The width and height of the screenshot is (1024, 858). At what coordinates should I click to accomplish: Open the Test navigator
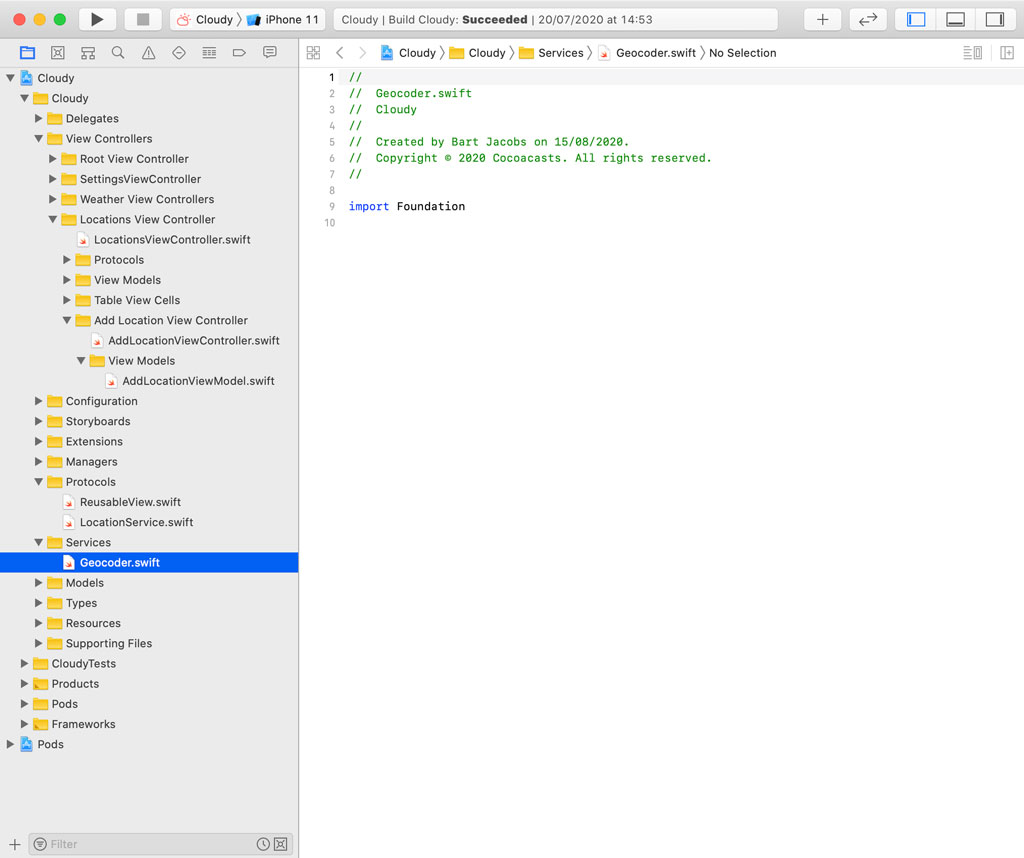tap(180, 53)
